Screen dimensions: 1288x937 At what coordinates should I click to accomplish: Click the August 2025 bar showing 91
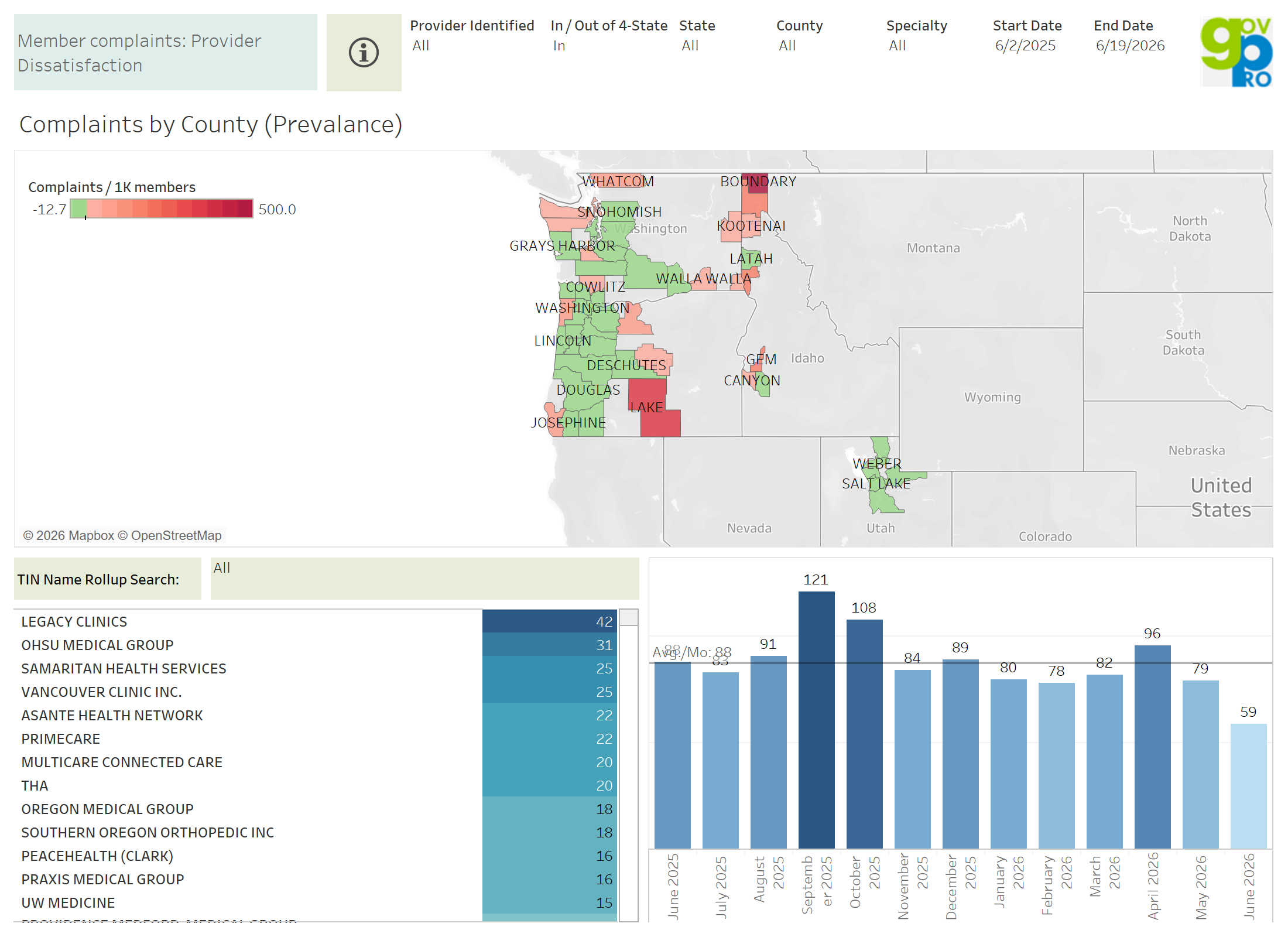[768, 752]
